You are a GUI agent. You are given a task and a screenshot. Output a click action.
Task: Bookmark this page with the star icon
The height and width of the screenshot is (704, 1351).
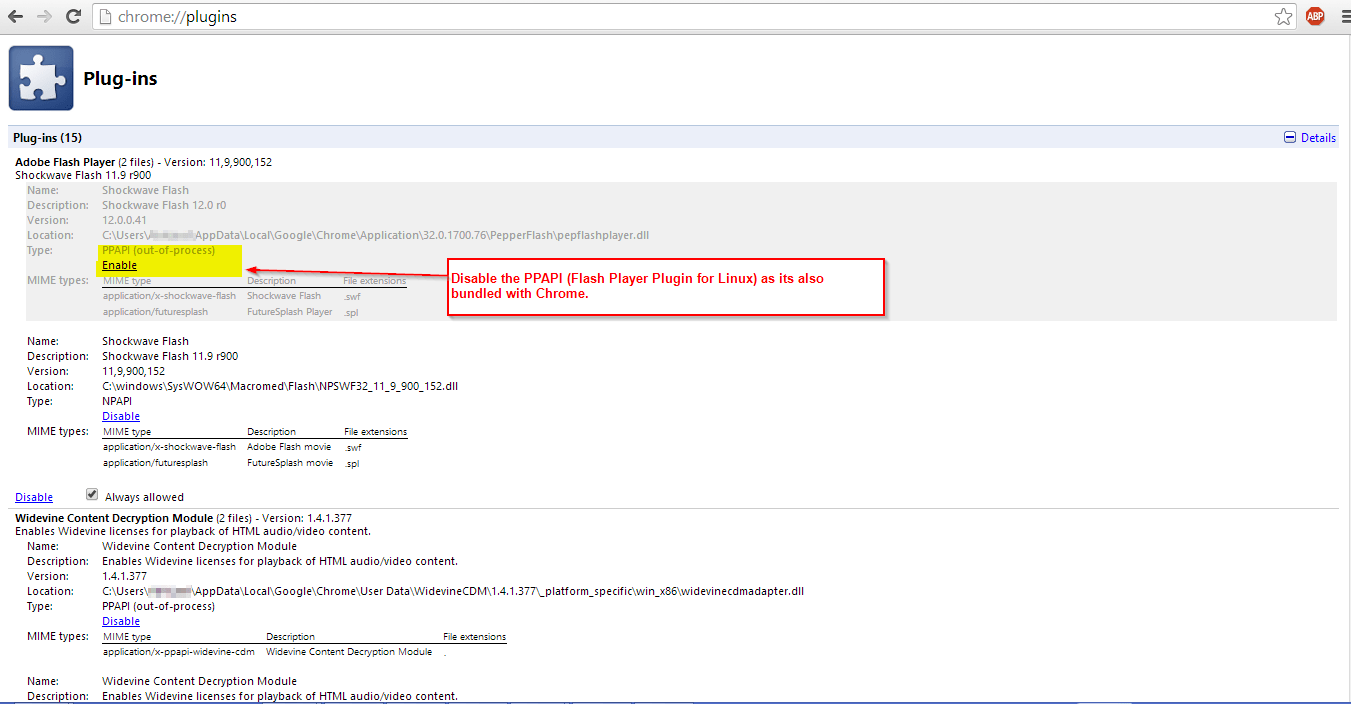(x=1284, y=17)
